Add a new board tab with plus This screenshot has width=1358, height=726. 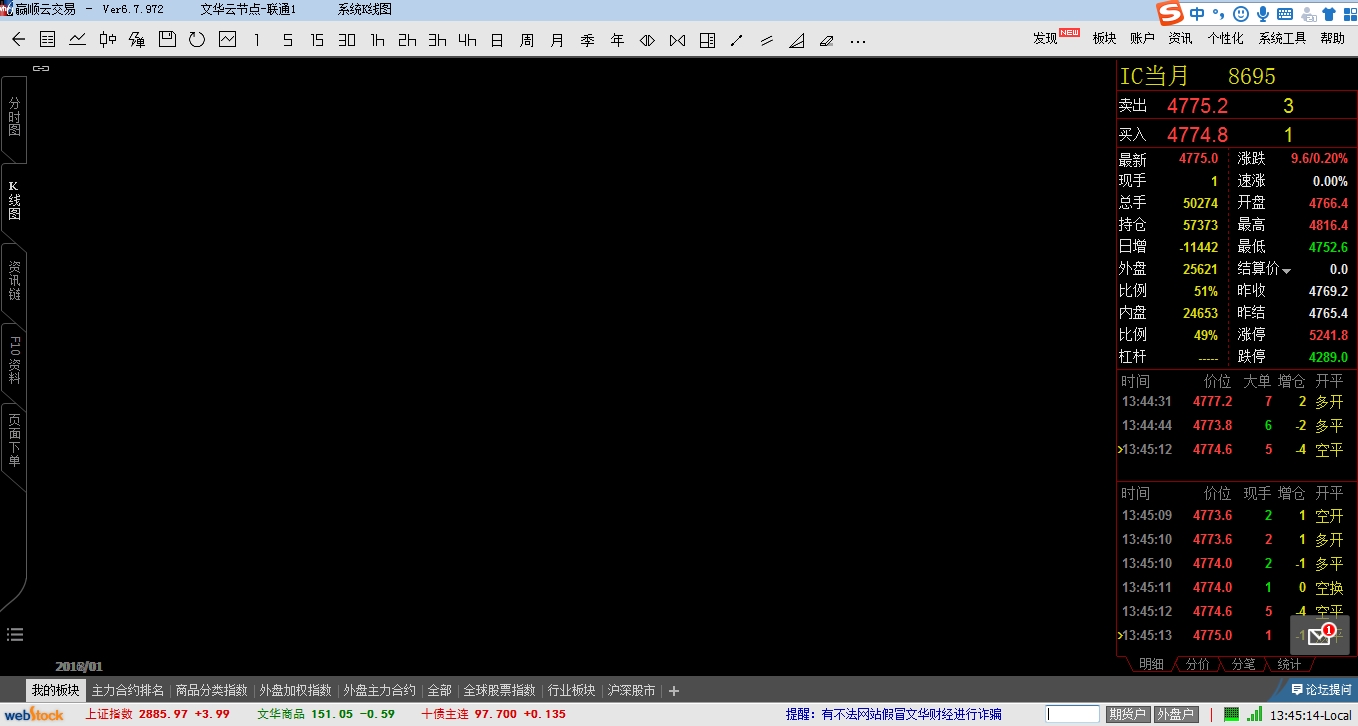[674, 690]
